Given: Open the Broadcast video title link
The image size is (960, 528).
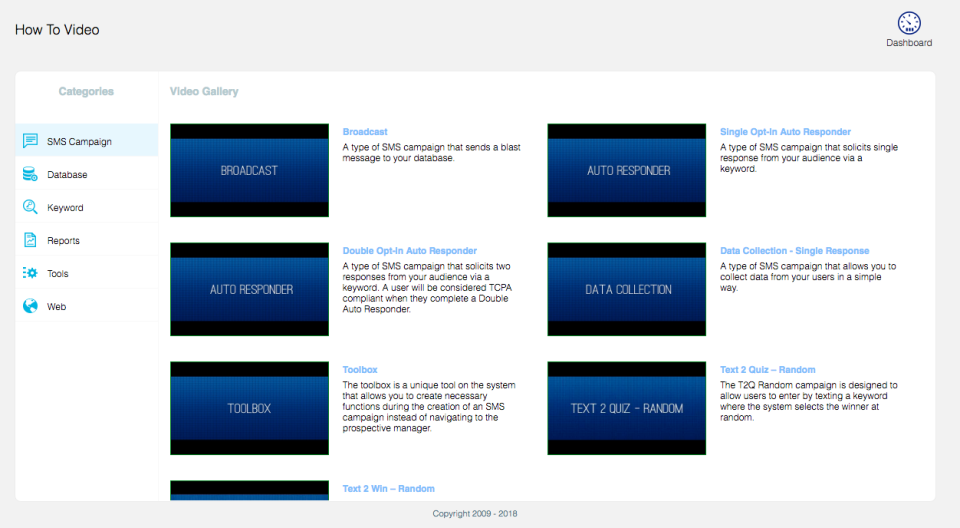Looking at the screenshot, I should point(365,132).
